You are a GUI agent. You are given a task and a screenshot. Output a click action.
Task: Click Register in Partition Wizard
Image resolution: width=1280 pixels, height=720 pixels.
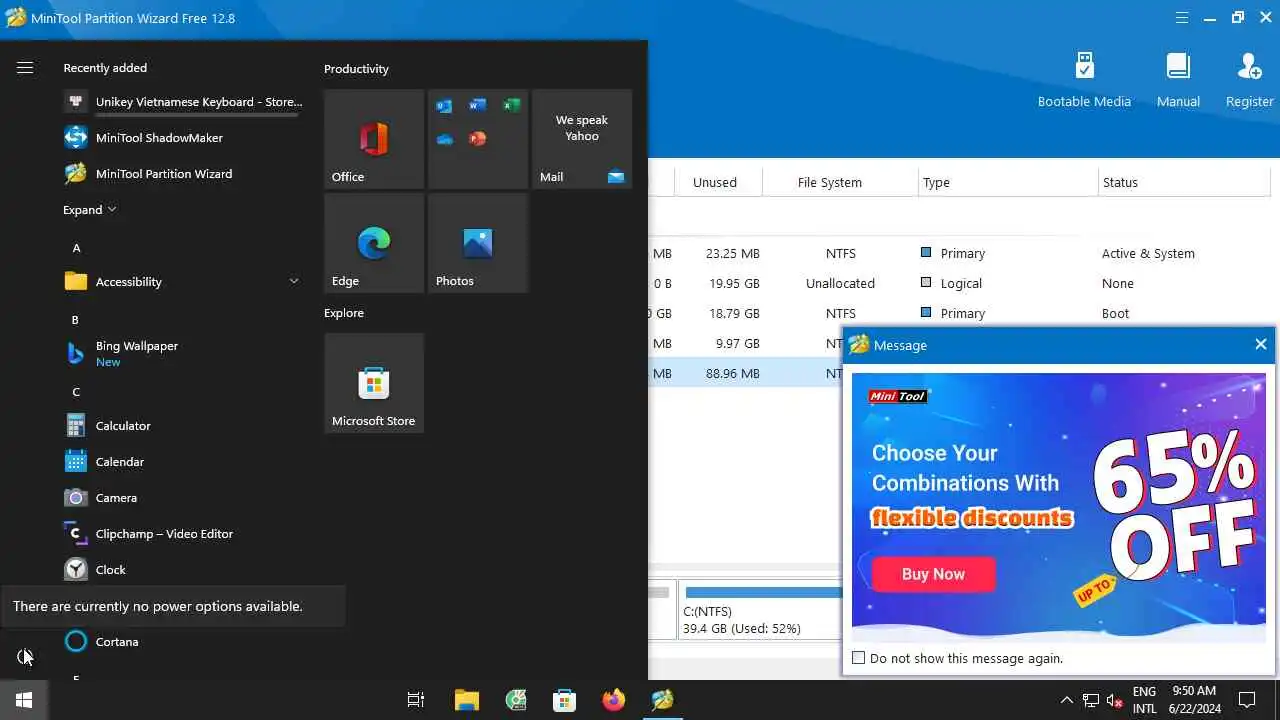[1249, 80]
